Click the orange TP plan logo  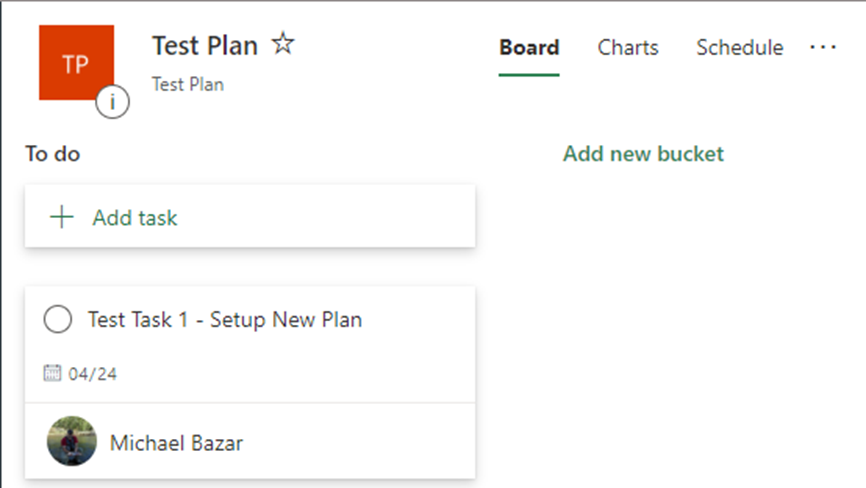(x=76, y=62)
